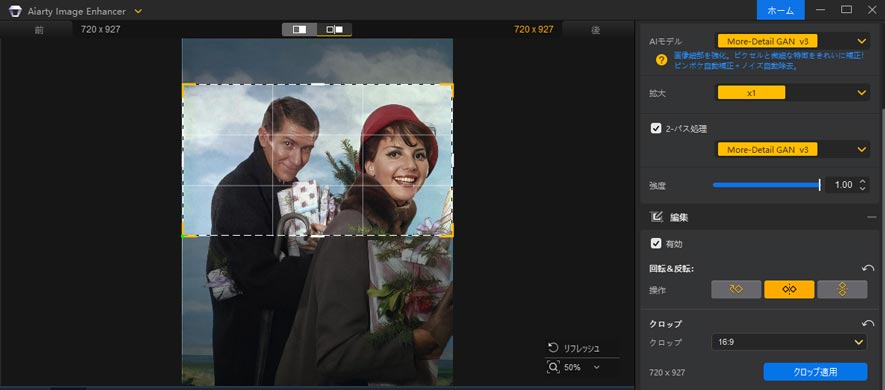Click the crop box bottom-right corner handle
The width and height of the screenshot is (885, 390).
tap(450, 233)
